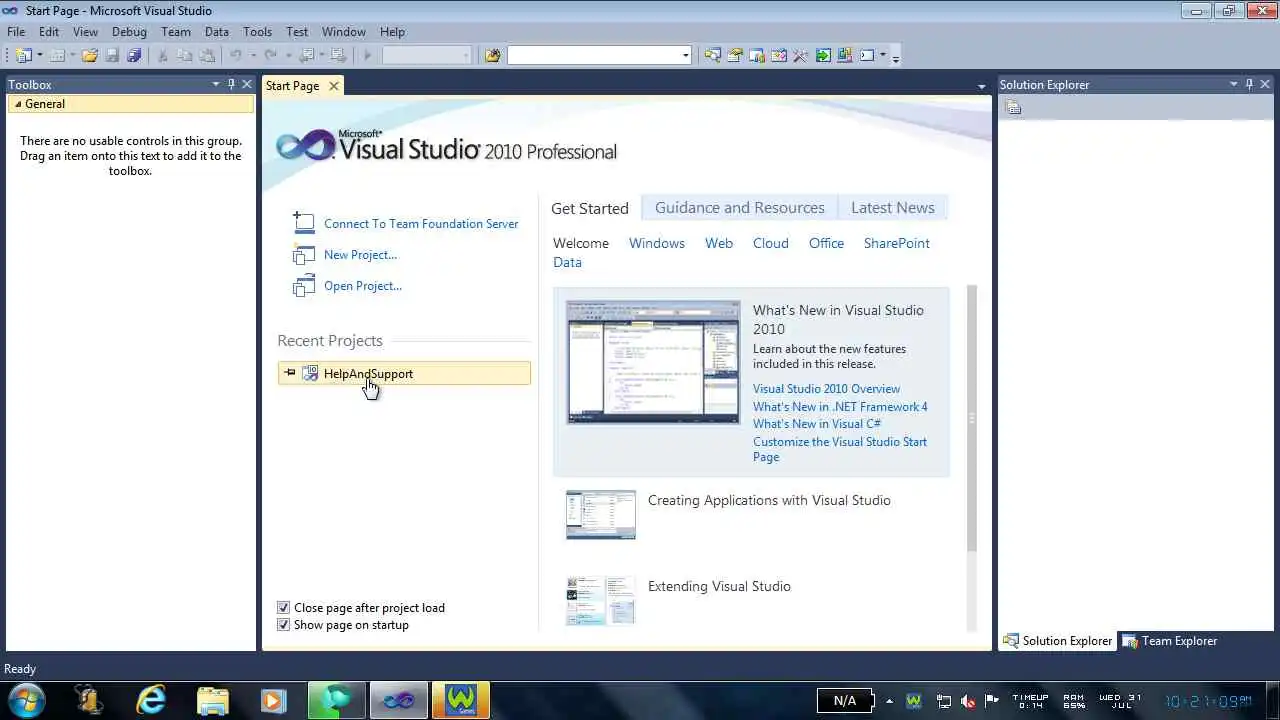Viewport: 1280px width, 720px height.
Task: Open Connect To Team Foundation Server link
Action: pyautogui.click(x=421, y=224)
